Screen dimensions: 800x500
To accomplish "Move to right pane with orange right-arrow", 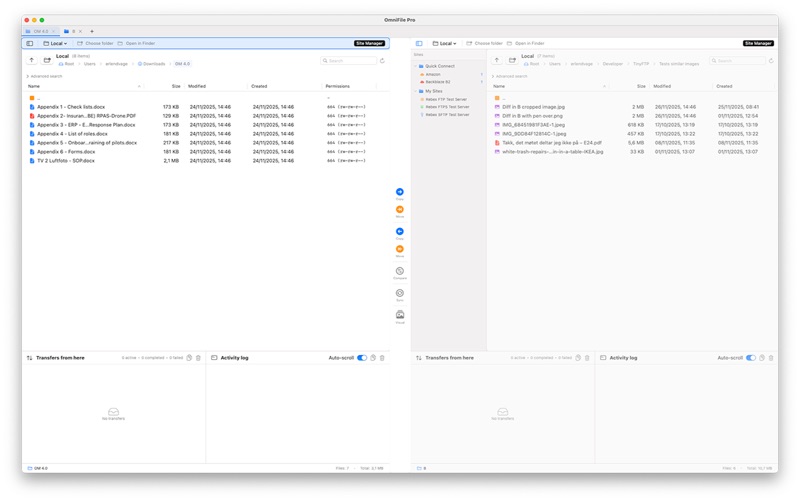I will click(399, 210).
